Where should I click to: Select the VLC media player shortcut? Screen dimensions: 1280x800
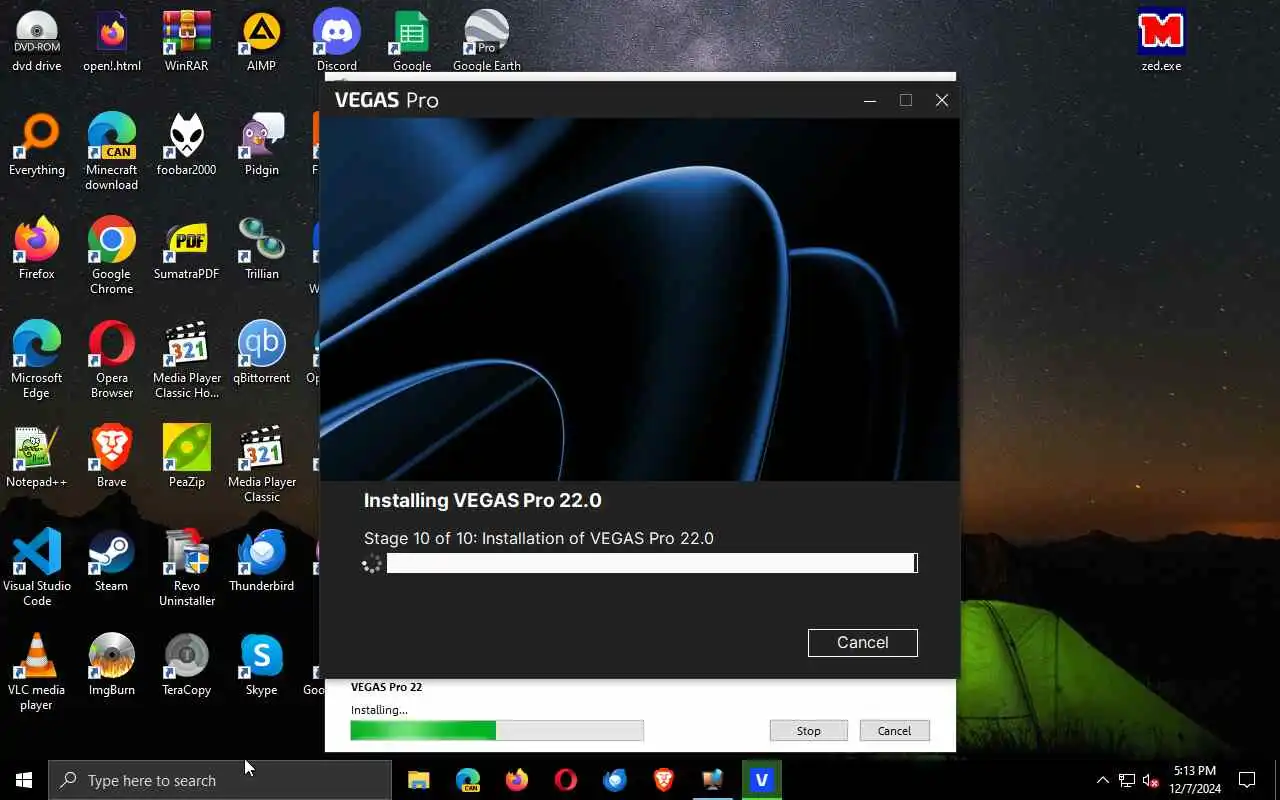(x=36, y=672)
